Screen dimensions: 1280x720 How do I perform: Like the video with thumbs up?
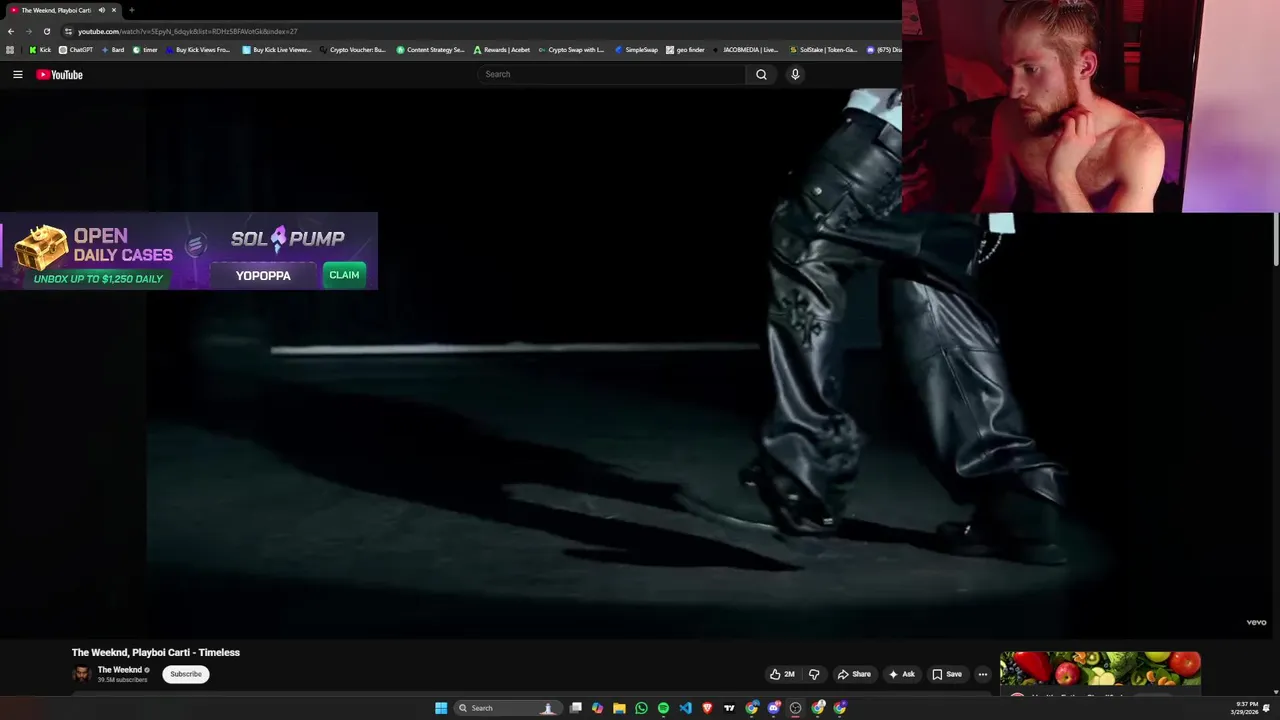pyautogui.click(x=781, y=674)
